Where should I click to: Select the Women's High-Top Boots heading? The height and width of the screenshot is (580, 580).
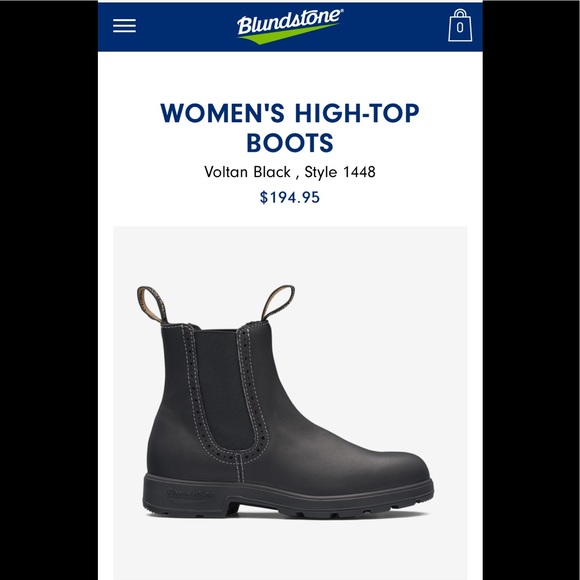tap(290, 128)
